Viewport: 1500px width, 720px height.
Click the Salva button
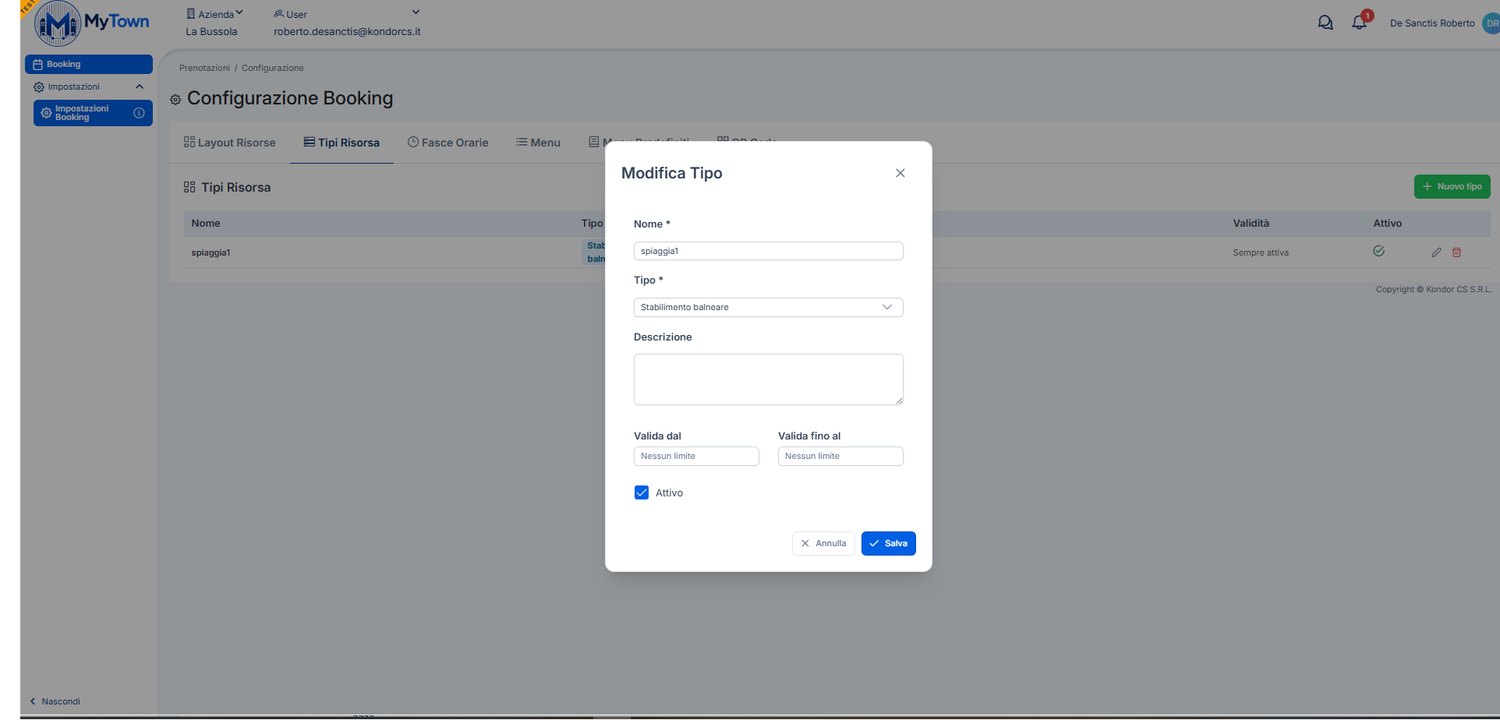coord(888,543)
